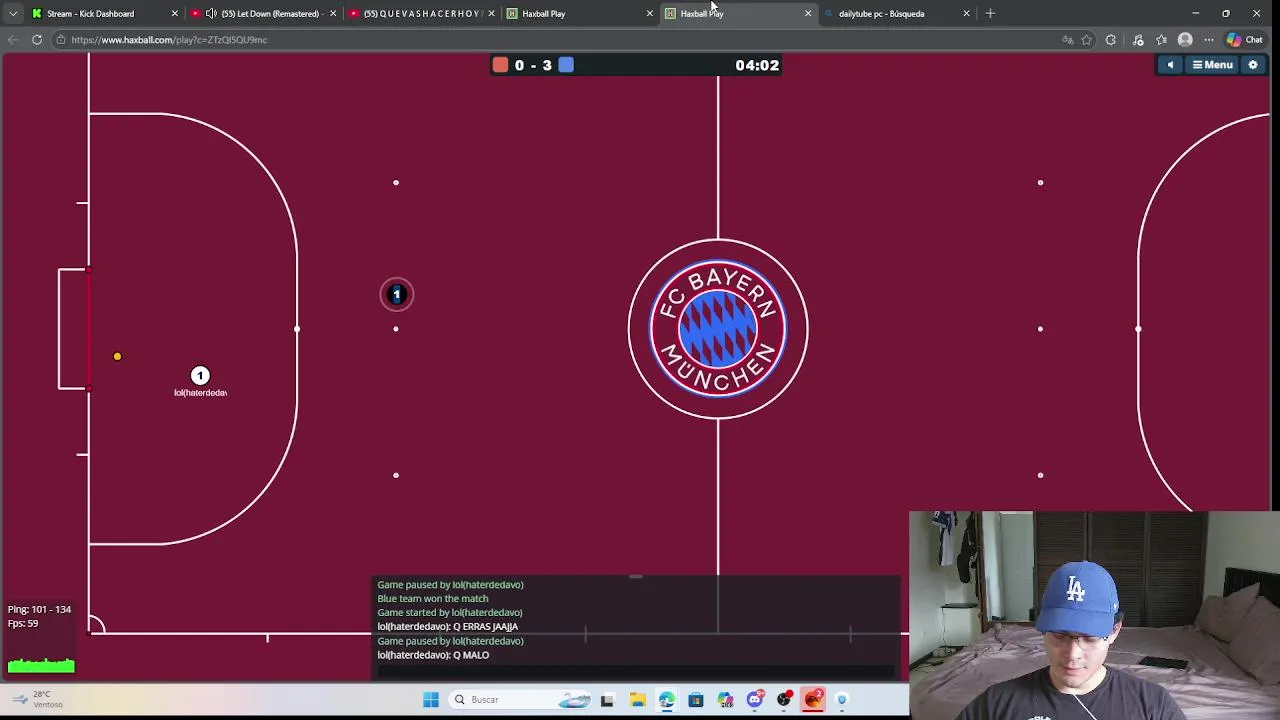
Task: Open Discord from taskbar
Action: pos(755,700)
